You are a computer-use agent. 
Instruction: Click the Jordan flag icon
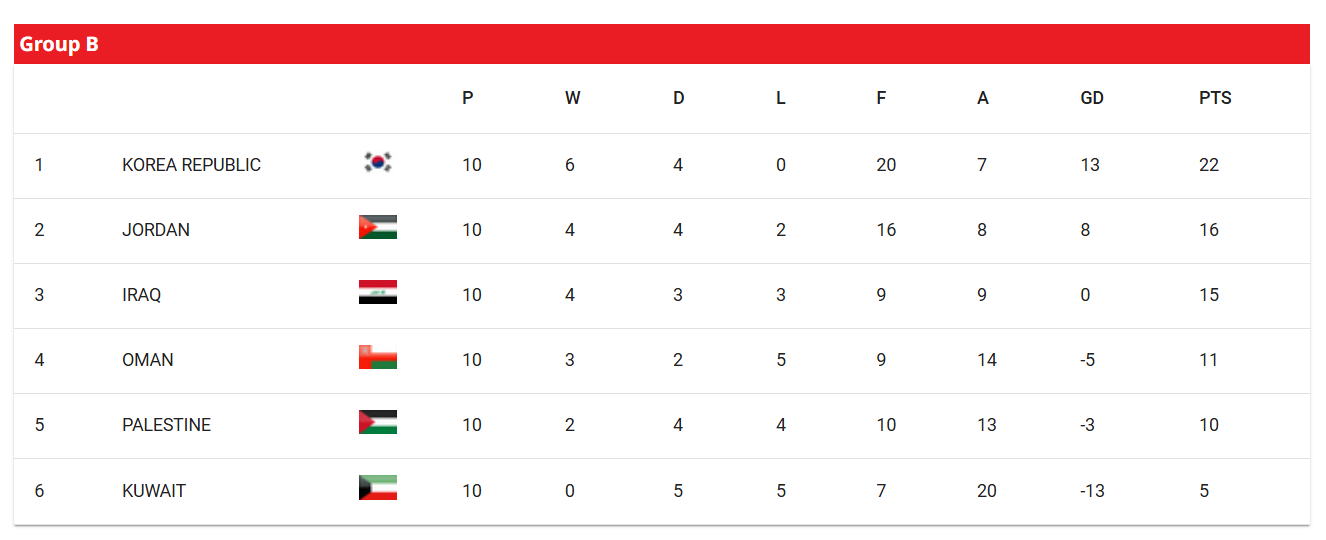point(378,227)
